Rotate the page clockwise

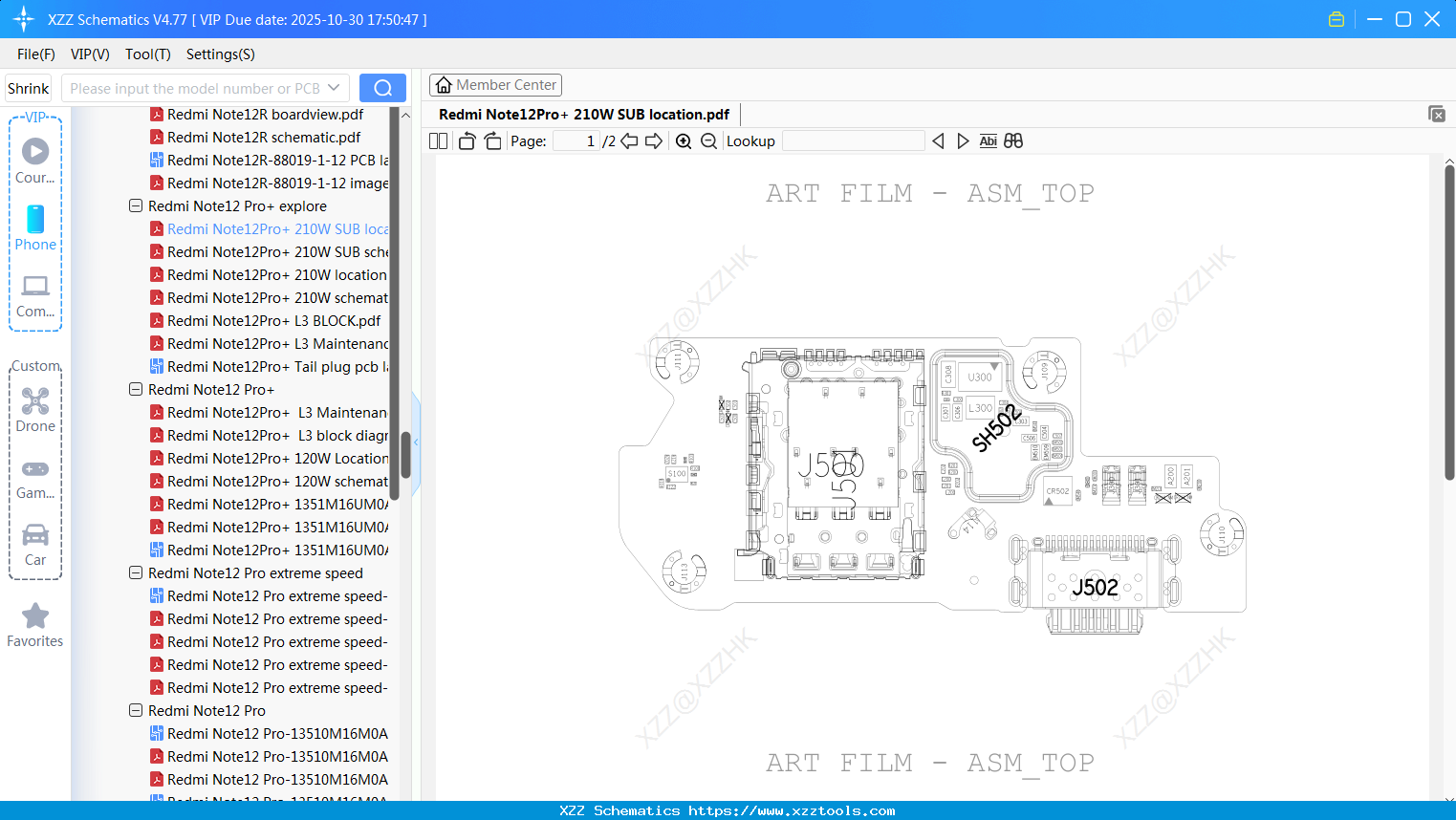492,141
